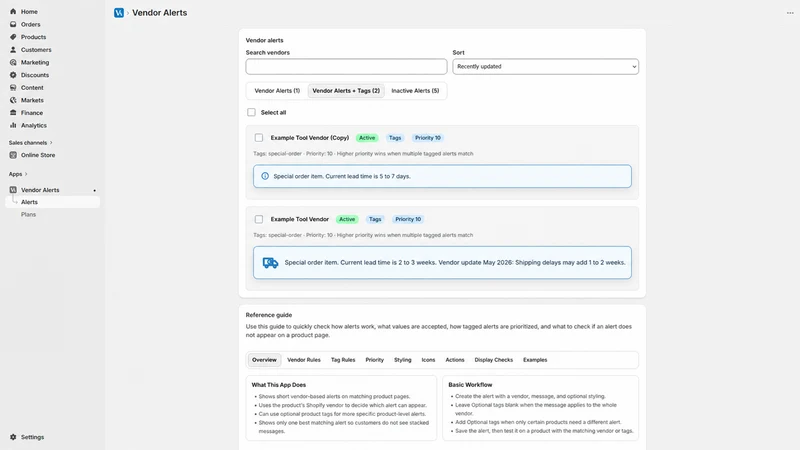Click the Example Tool Vendor (Copy) title
The height and width of the screenshot is (450, 800).
tap(310, 138)
